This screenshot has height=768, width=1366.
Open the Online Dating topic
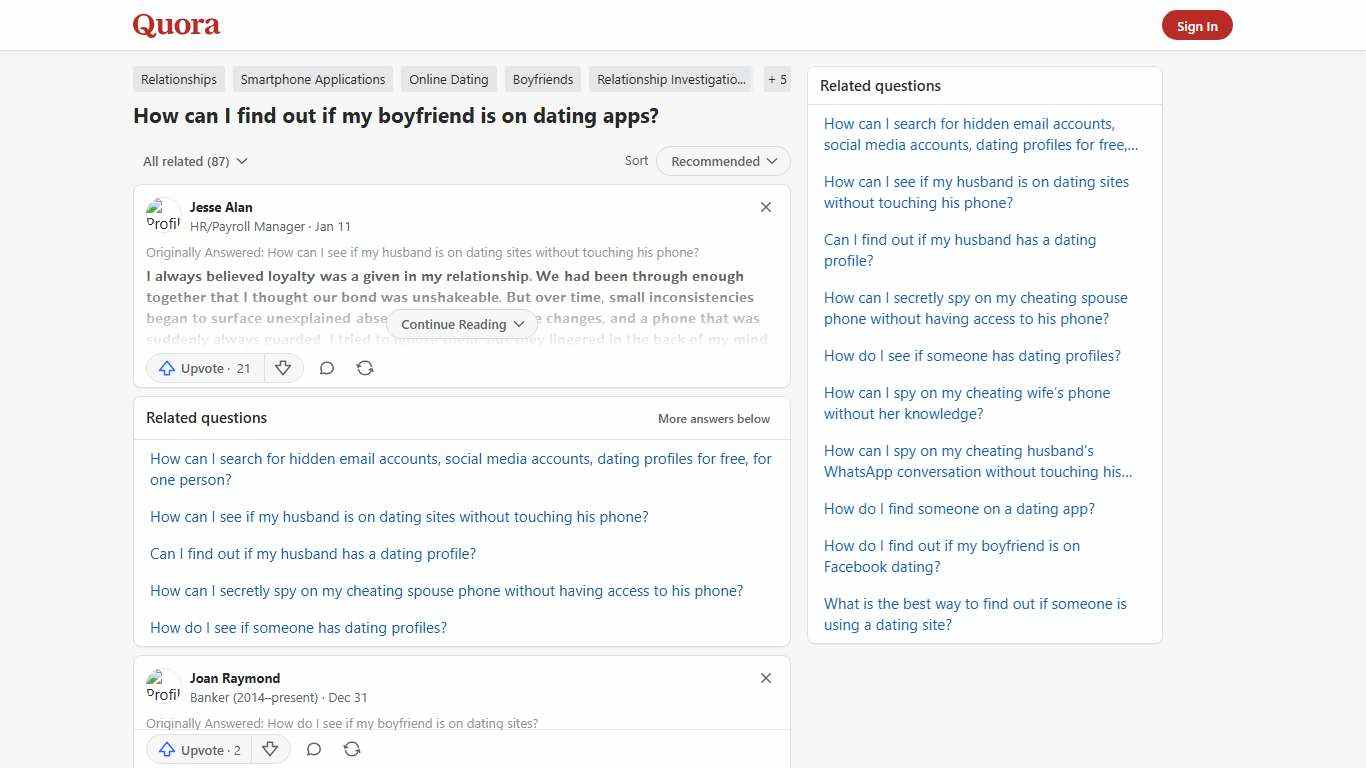(x=448, y=79)
